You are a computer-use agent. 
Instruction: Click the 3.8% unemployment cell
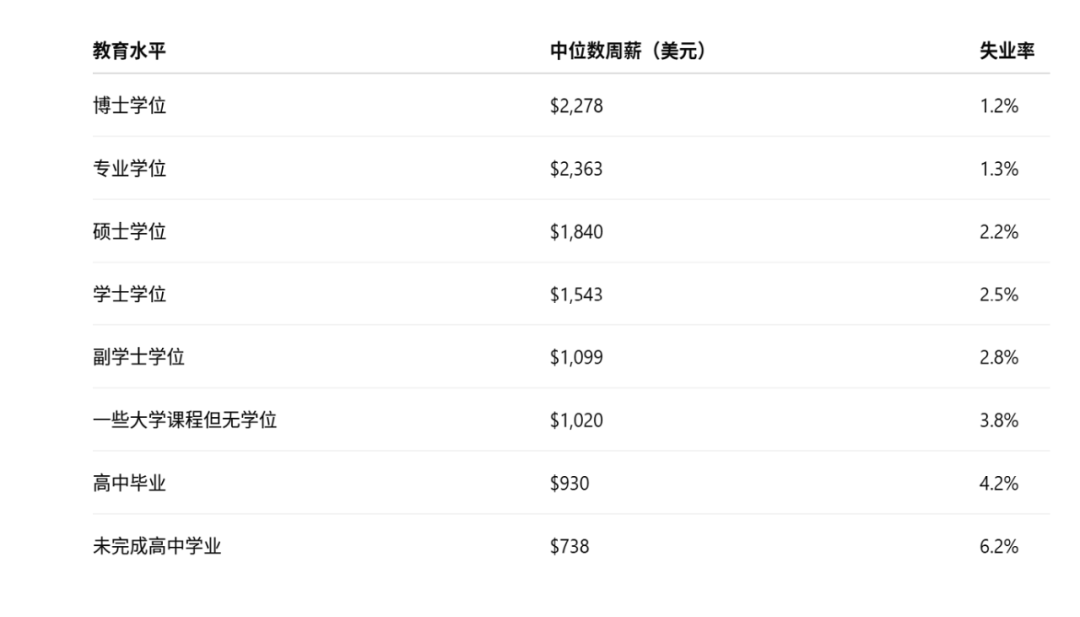(x=999, y=420)
